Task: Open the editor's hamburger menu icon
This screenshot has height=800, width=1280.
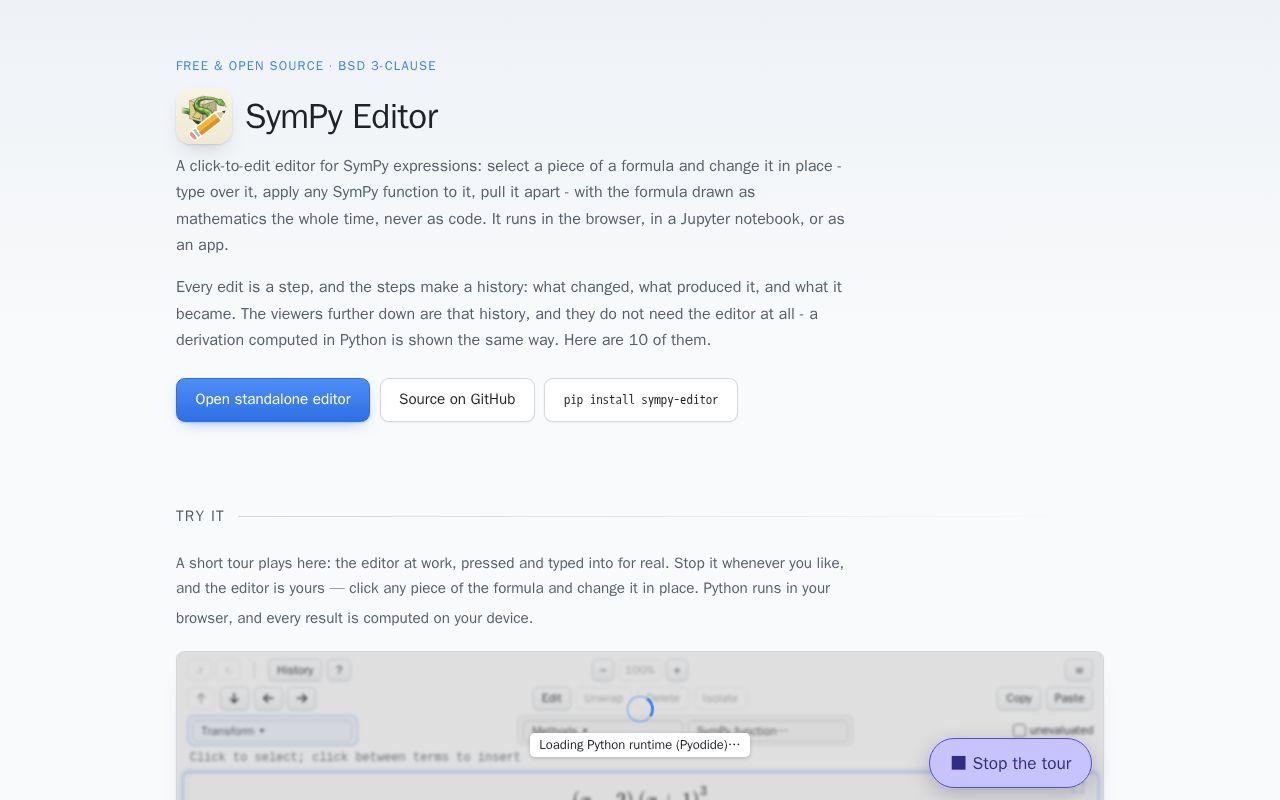Action: pos(1078,670)
